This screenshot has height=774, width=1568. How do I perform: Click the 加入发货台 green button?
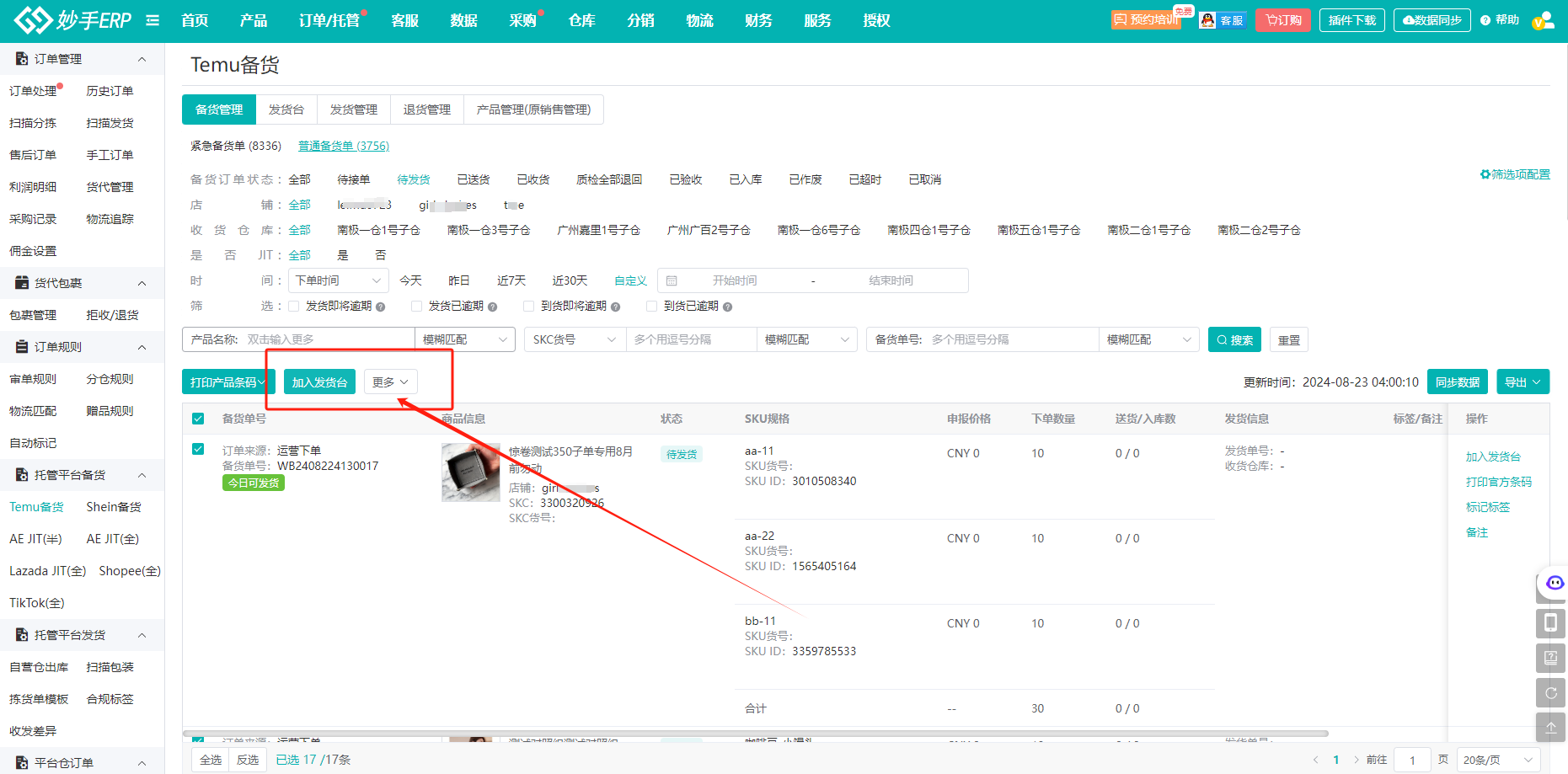point(319,382)
